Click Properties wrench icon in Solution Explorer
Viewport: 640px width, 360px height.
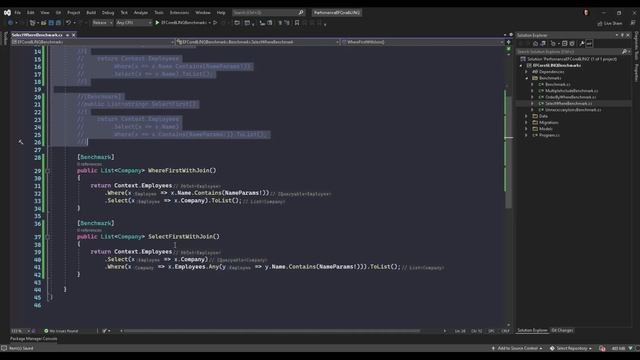(582, 44)
